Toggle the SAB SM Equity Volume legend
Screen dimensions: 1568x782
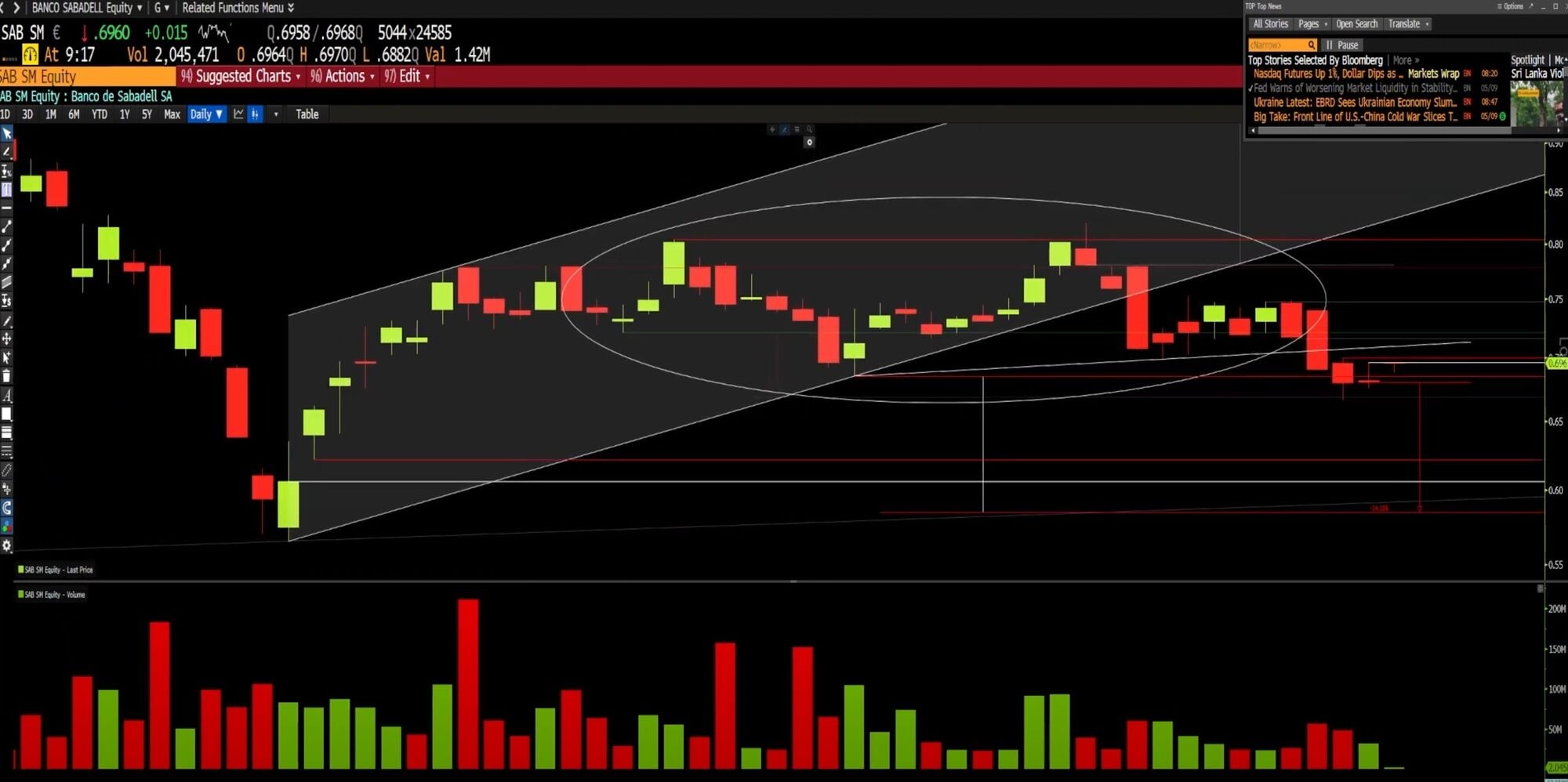pyautogui.click(x=51, y=595)
